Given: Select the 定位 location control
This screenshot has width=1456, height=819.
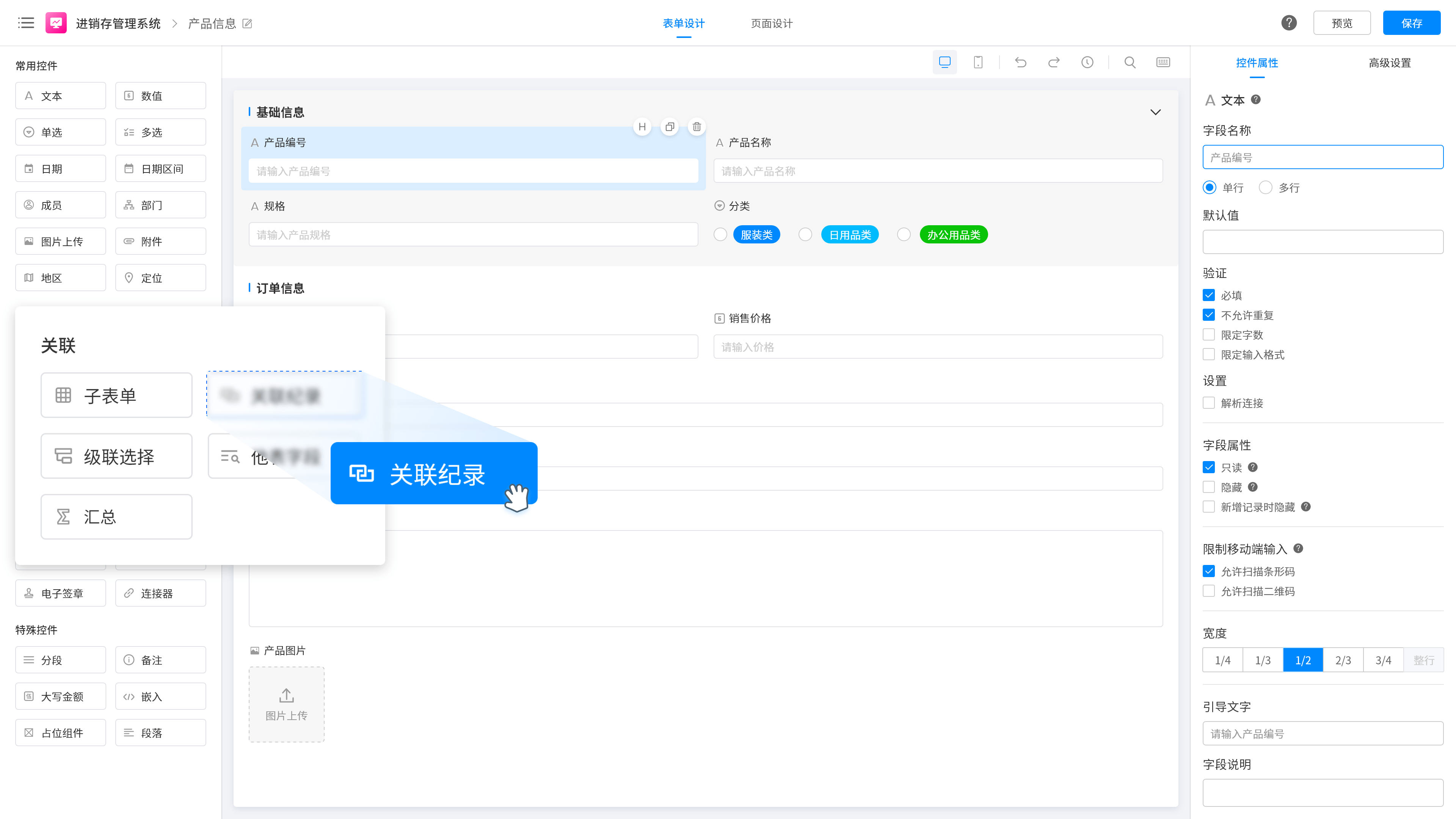Looking at the screenshot, I should [160, 278].
